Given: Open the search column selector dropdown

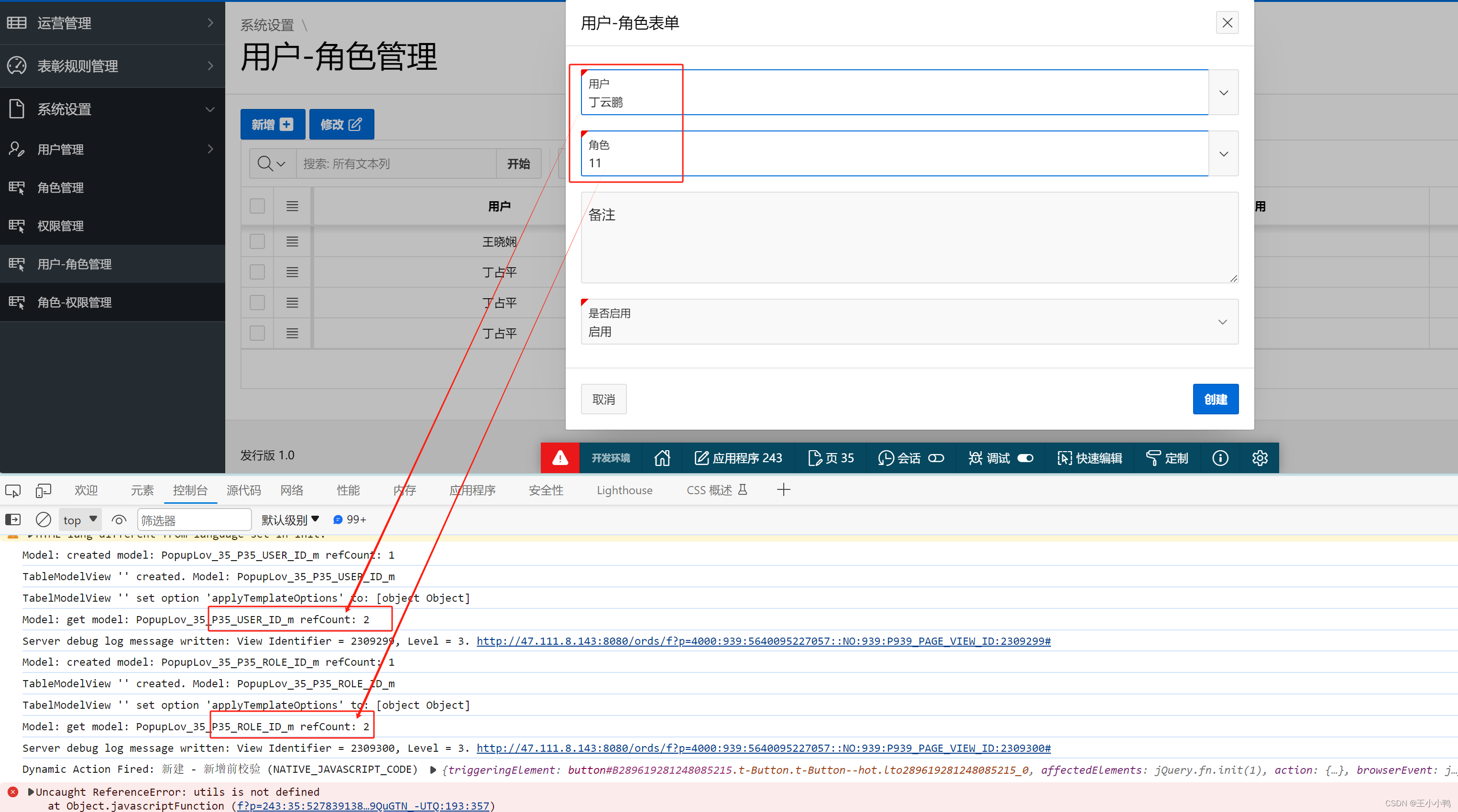Looking at the screenshot, I should [x=272, y=163].
